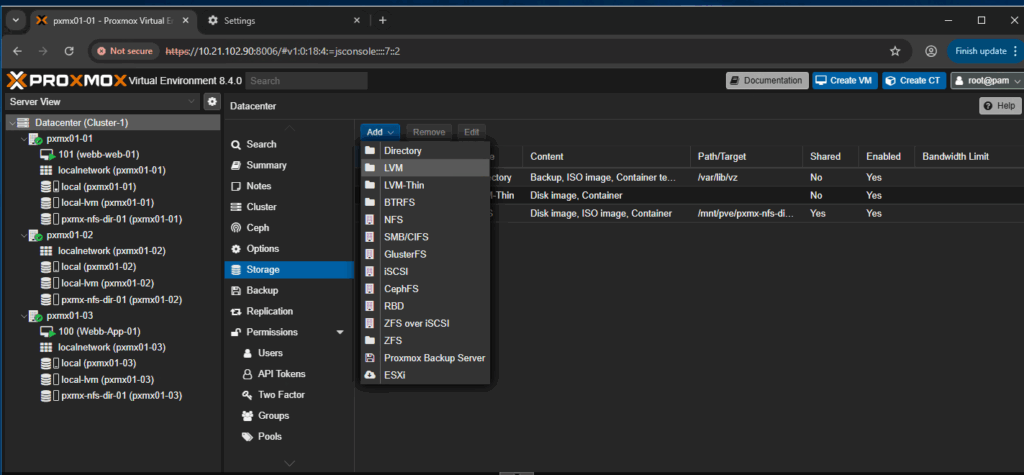Click the pxmx01-02 node icon

[36, 235]
